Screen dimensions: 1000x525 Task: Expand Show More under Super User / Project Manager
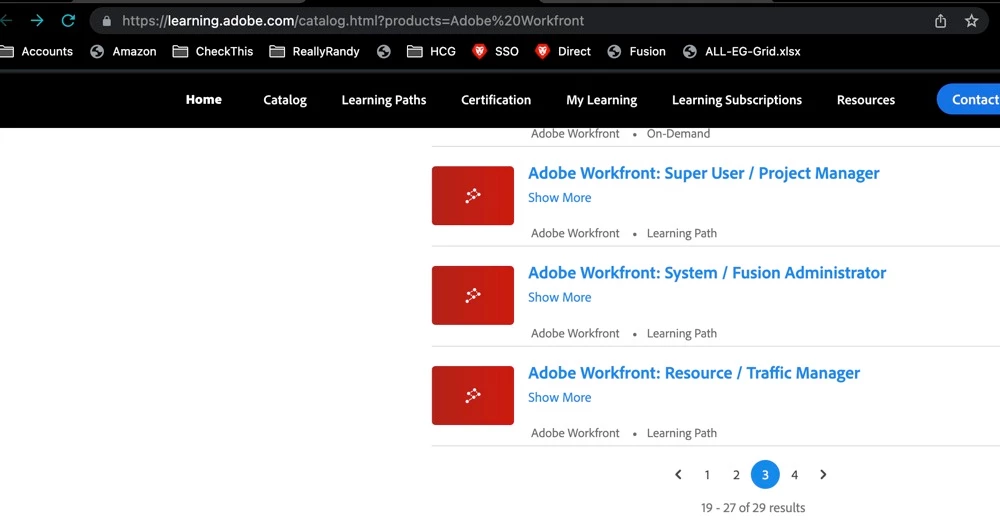click(x=559, y=198)
